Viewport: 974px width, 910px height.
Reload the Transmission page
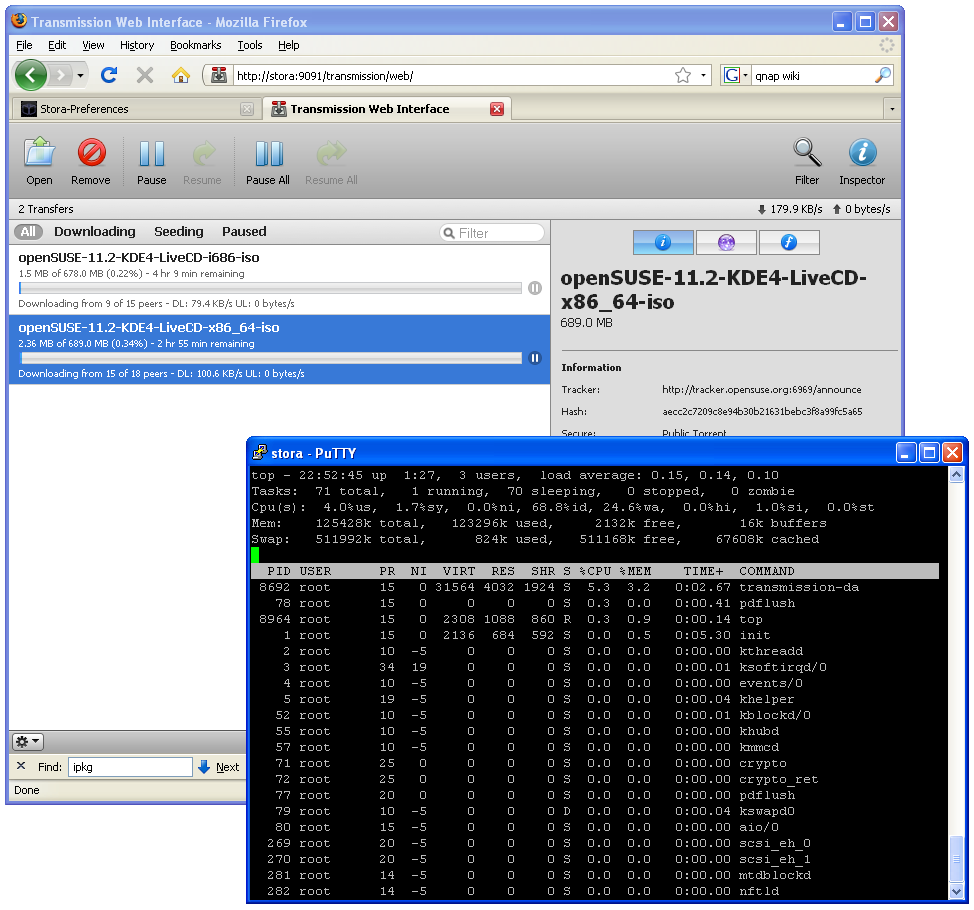click(109, 75)
